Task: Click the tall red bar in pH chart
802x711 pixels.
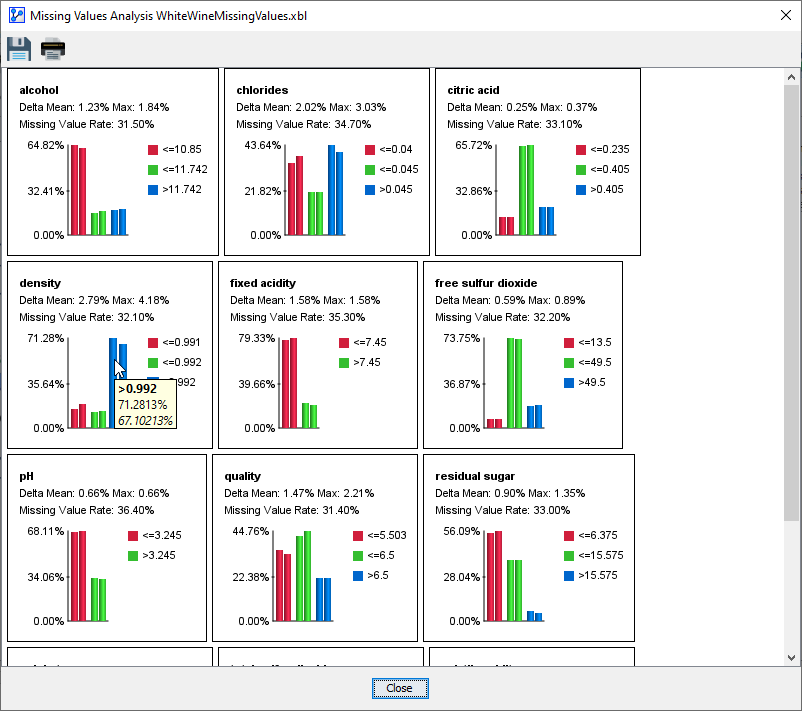Action: click(x=74, y=575)
